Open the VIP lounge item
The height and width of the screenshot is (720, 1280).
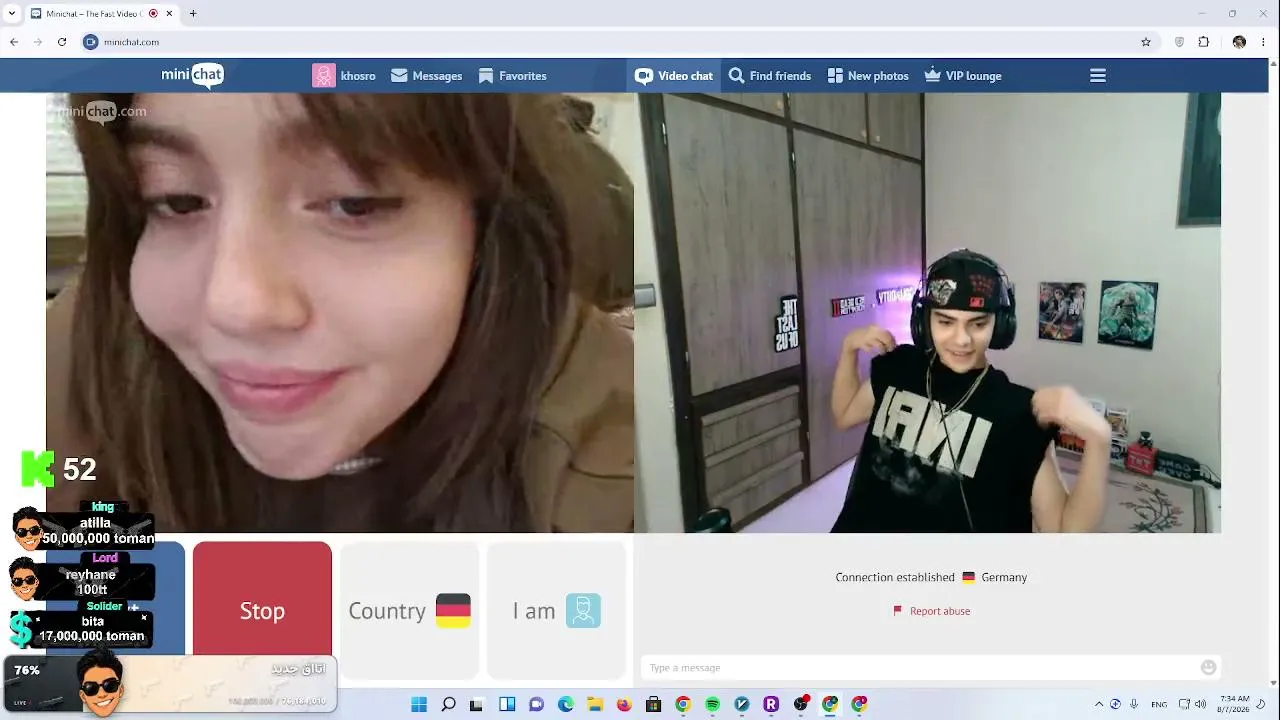(963, 76)
